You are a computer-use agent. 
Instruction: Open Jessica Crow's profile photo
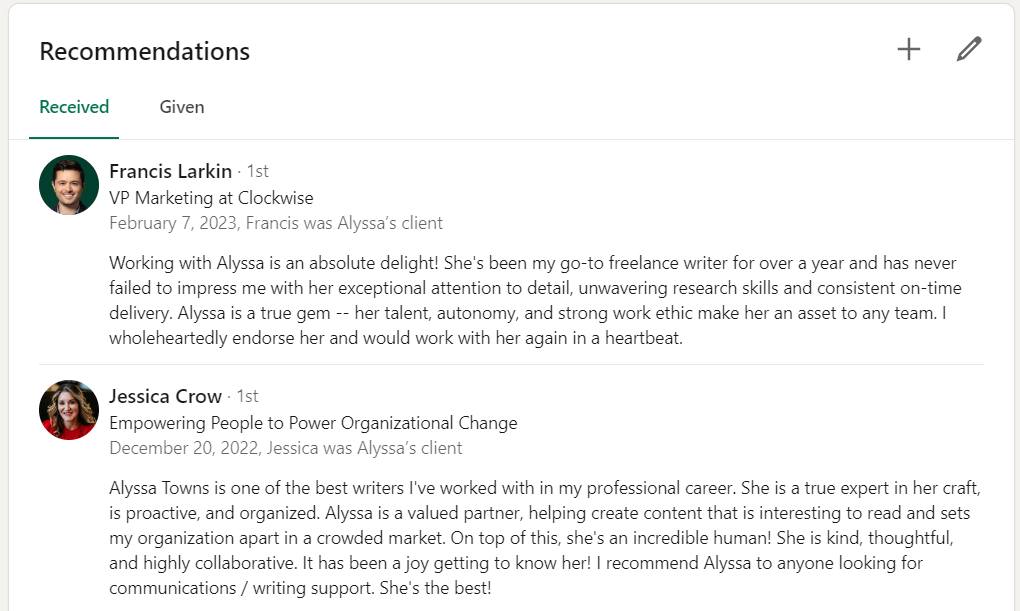(x=69, y=410)
